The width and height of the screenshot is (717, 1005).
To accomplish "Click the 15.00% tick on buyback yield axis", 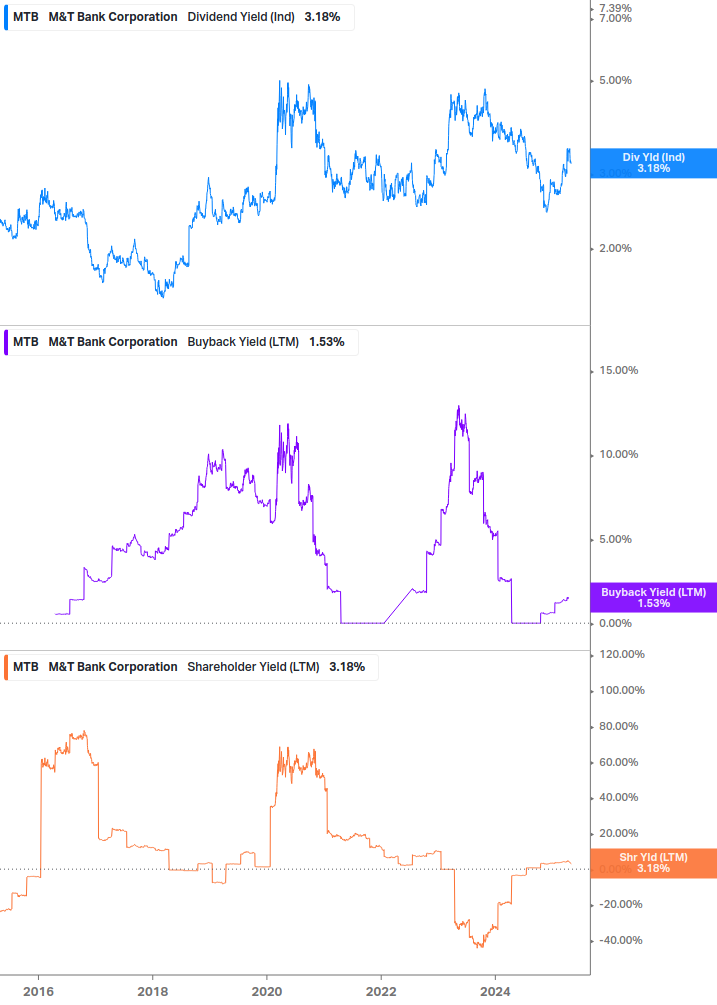I will point(618,370).
